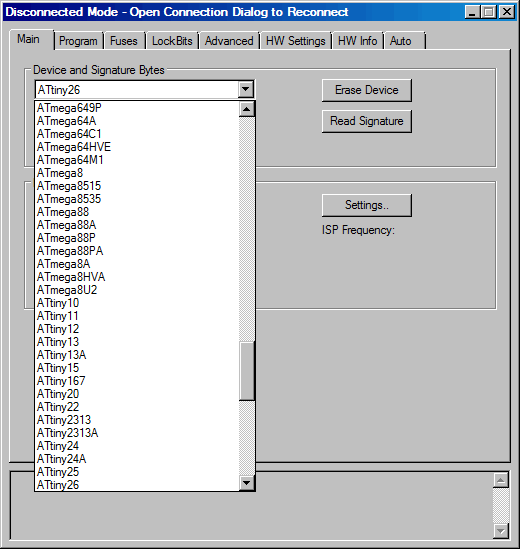Choose the ATmega88P entry

tap(137, 238)
